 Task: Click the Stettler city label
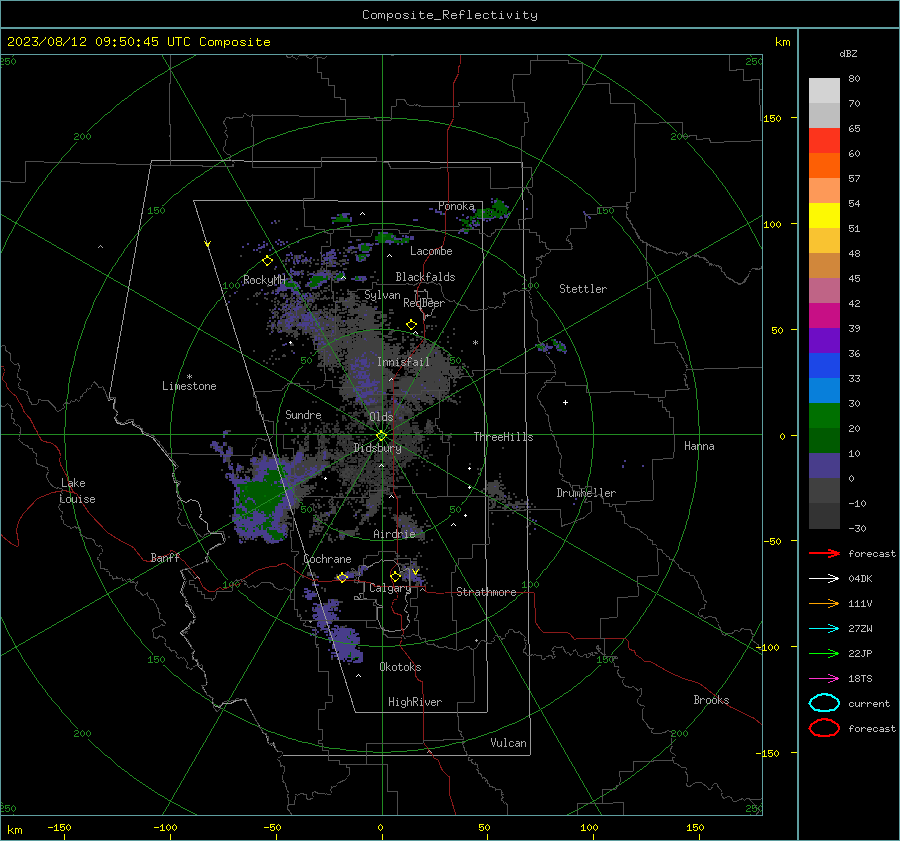[x=583, y=289]
